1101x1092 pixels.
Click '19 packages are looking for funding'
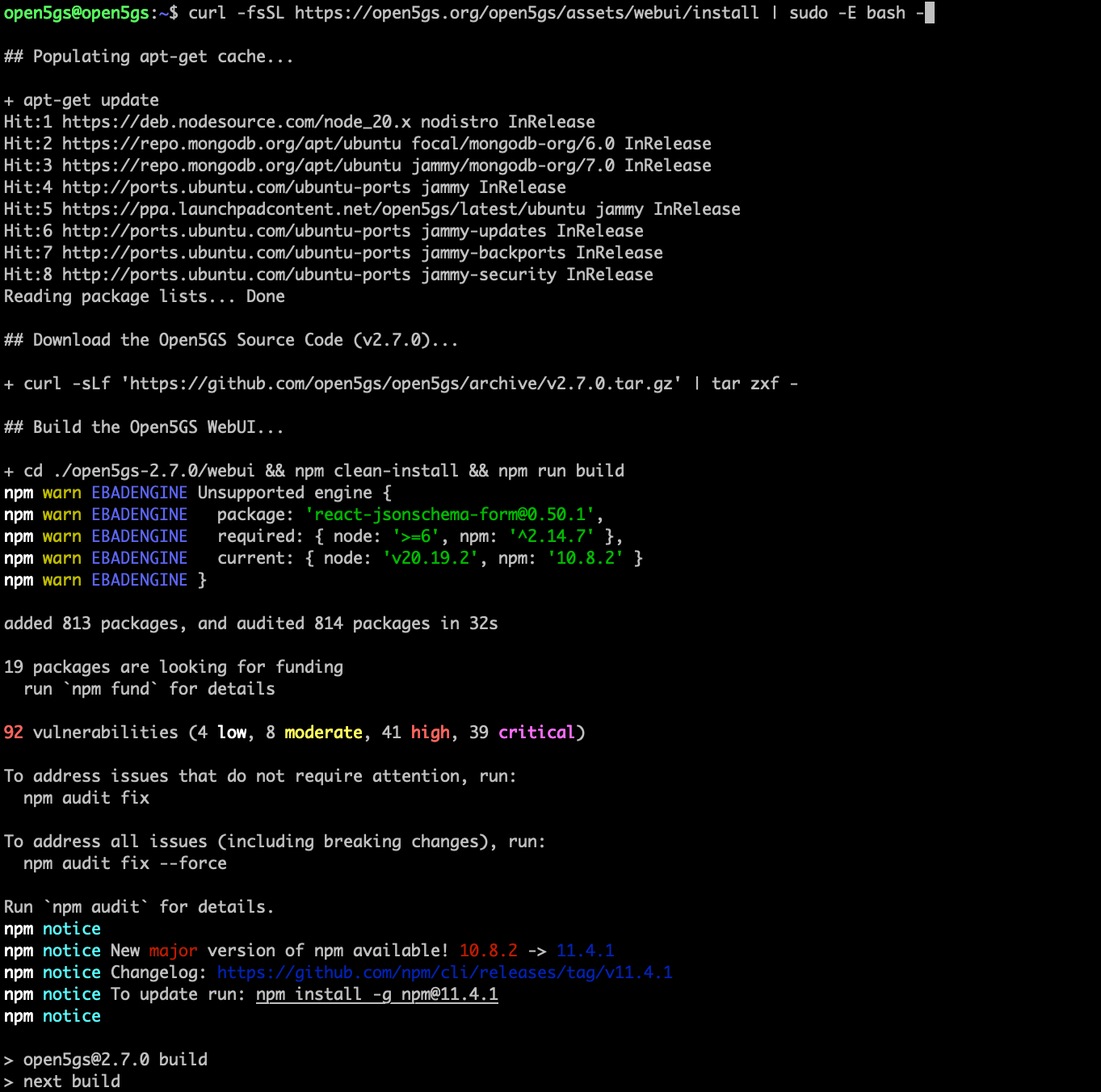[174, 667]
